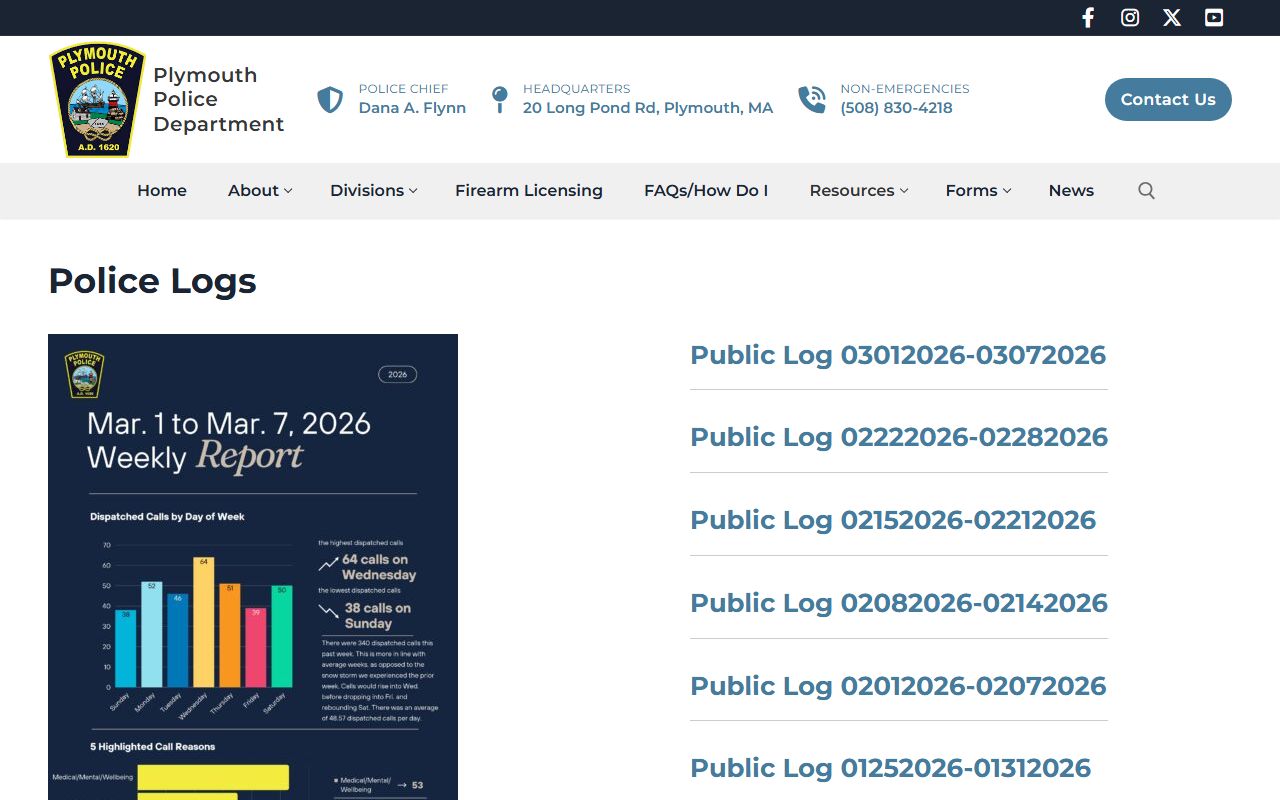Click "5 Highlighted Call Reasons" heading
The image size is (1280, 800).
click(x=152, y=747)
